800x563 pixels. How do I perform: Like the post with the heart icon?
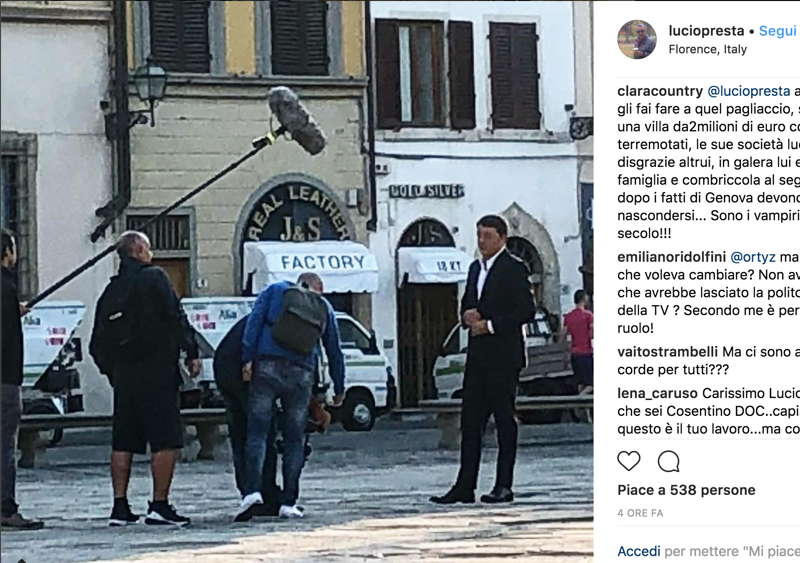click(629, 461)
